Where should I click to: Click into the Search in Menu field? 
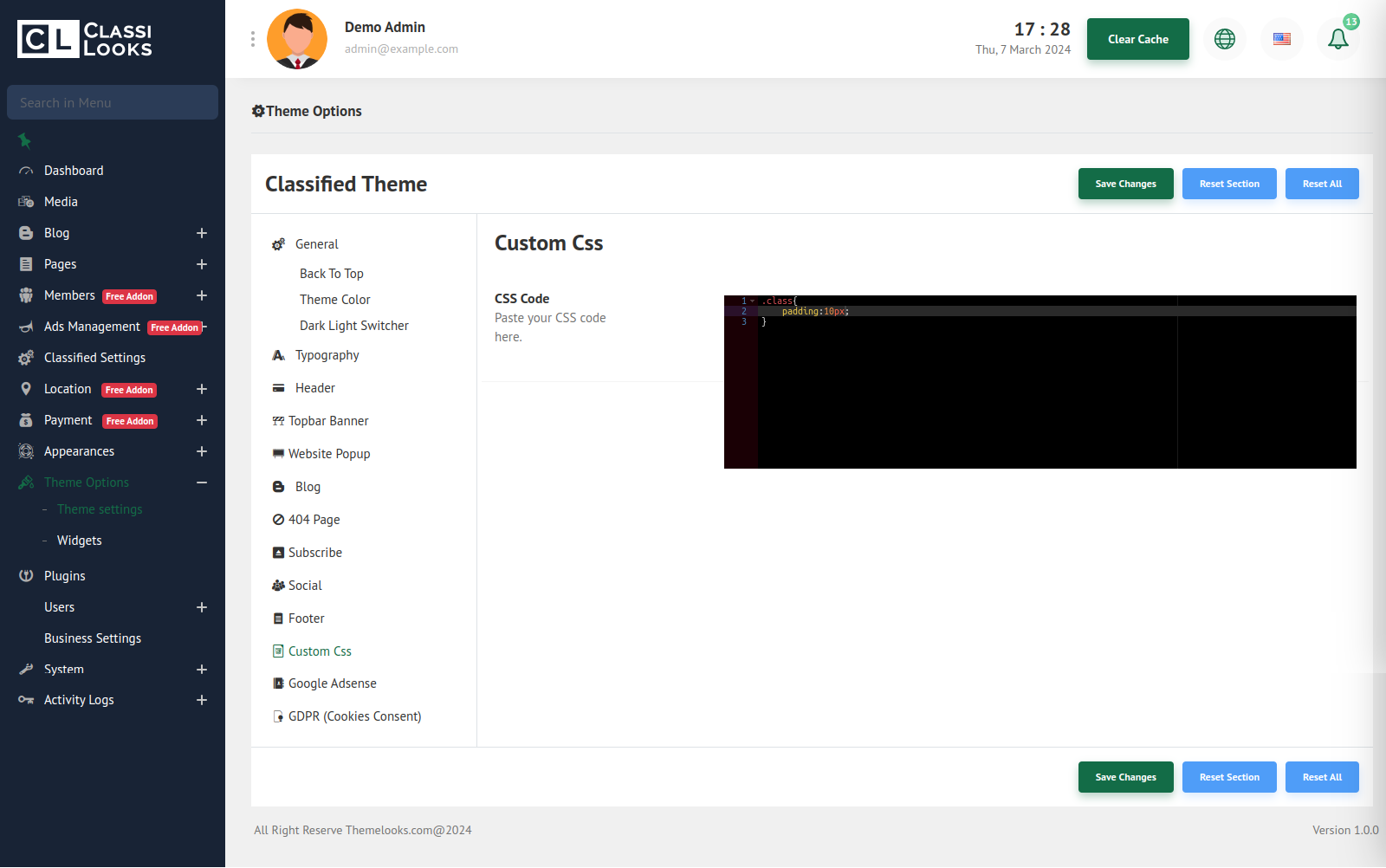[113, 102]
